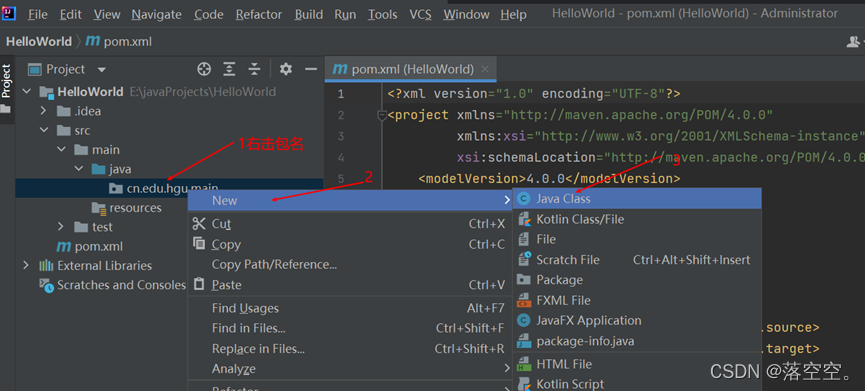This screenshot has width=865, height=391.
Task: Open the Navigate menu
Action: [x=157, y=14]
